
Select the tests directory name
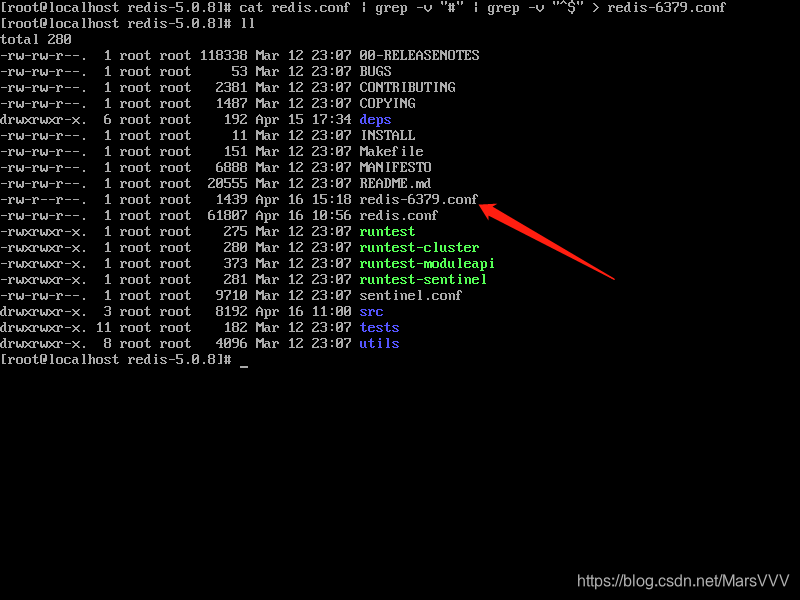point(379,328)
